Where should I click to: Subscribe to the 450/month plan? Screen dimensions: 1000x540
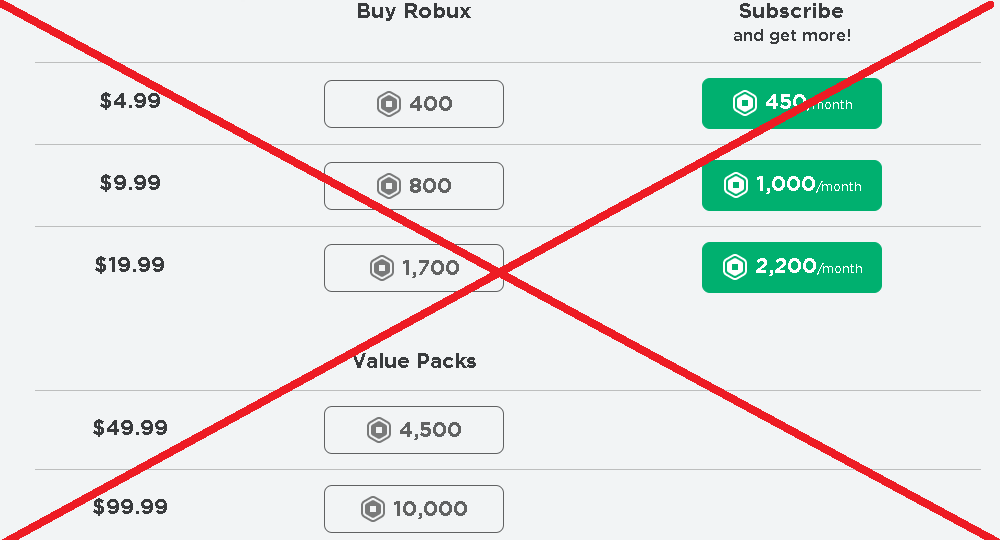point(791,103)
